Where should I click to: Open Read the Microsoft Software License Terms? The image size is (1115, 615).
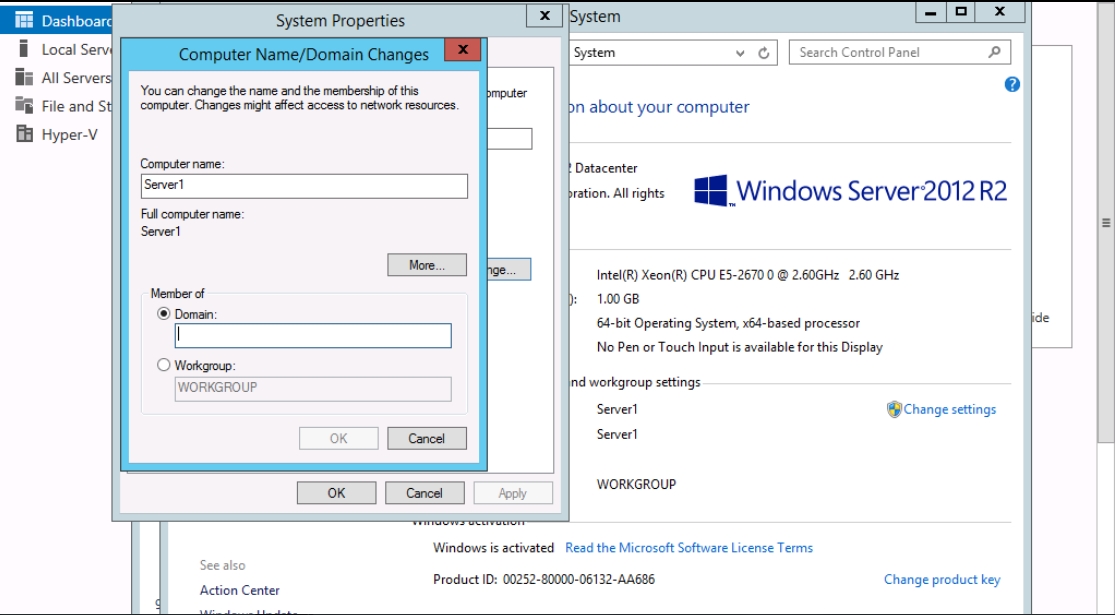[x=688, y=548]
